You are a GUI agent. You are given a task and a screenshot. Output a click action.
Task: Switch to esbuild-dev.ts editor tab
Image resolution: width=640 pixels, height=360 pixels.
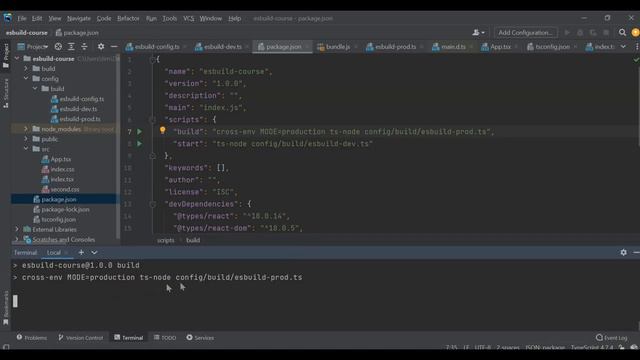222,47
